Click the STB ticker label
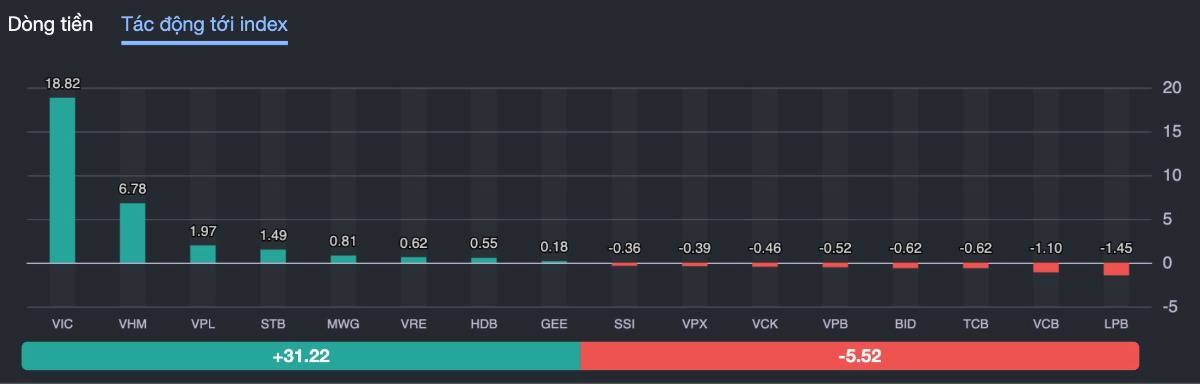This screenshot has width=1200, height=384. (273, 324)
